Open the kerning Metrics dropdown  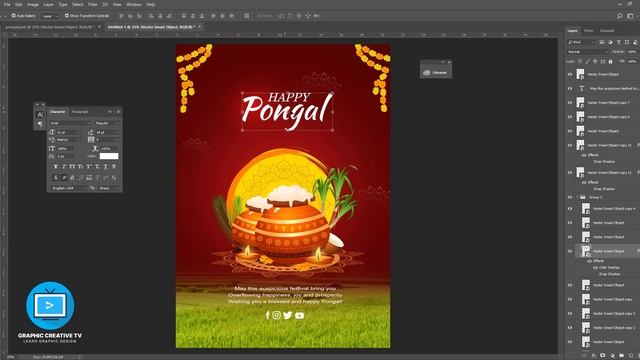tap(69, 140)
